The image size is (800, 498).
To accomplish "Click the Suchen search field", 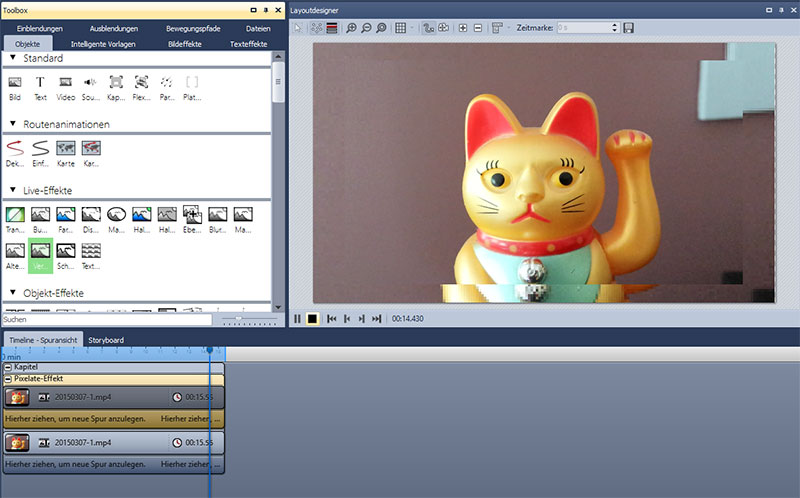I will pos(107,319).
